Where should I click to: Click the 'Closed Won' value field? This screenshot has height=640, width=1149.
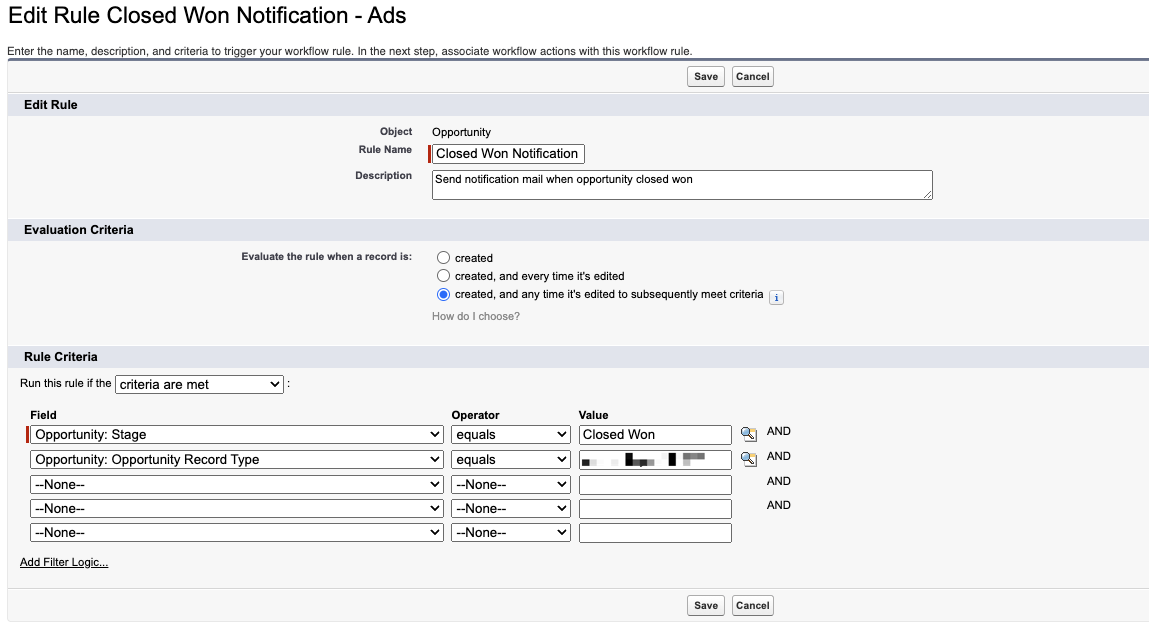(x=655, y=435)
